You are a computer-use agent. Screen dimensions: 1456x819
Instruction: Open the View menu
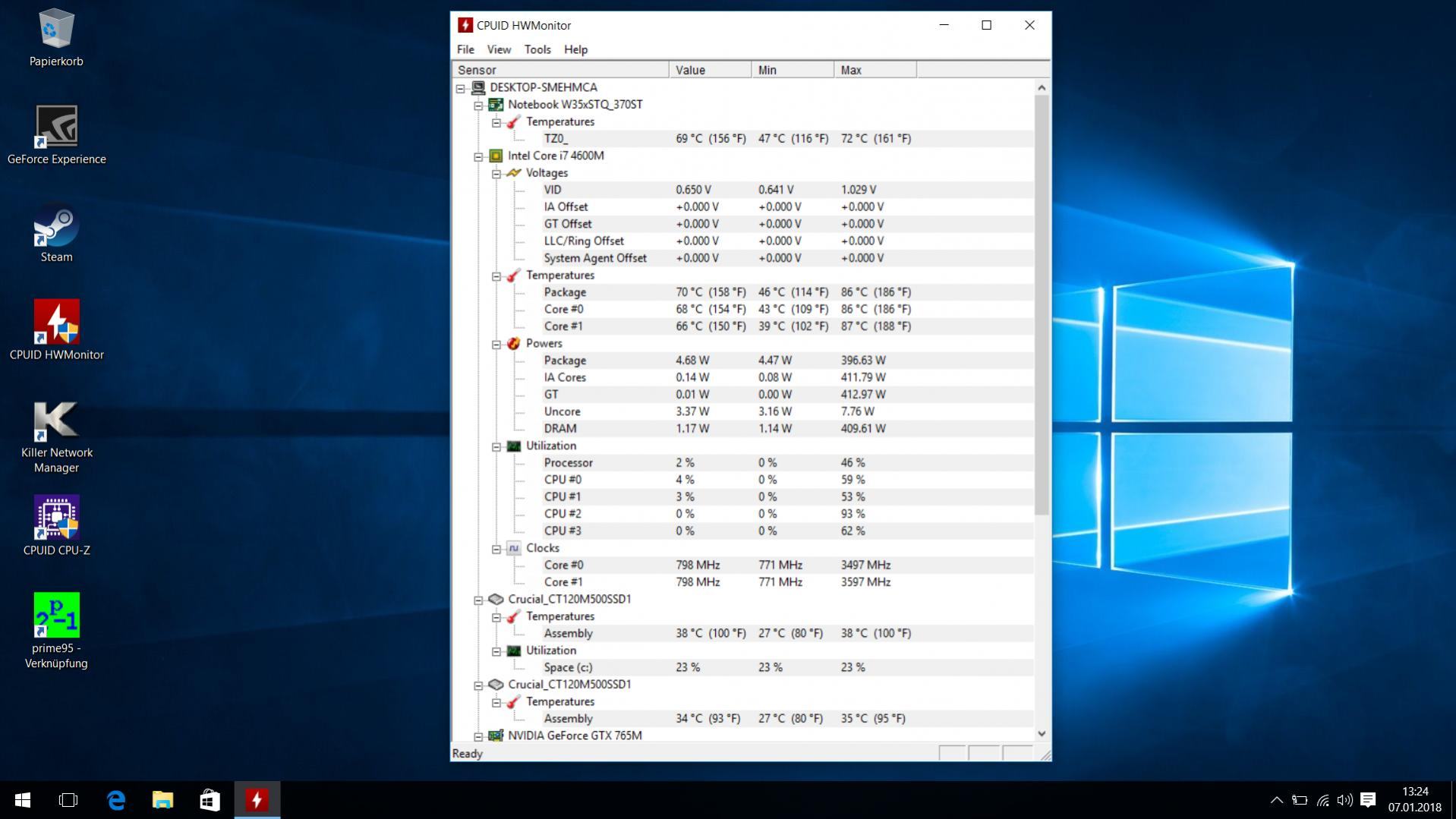point(499,49)
